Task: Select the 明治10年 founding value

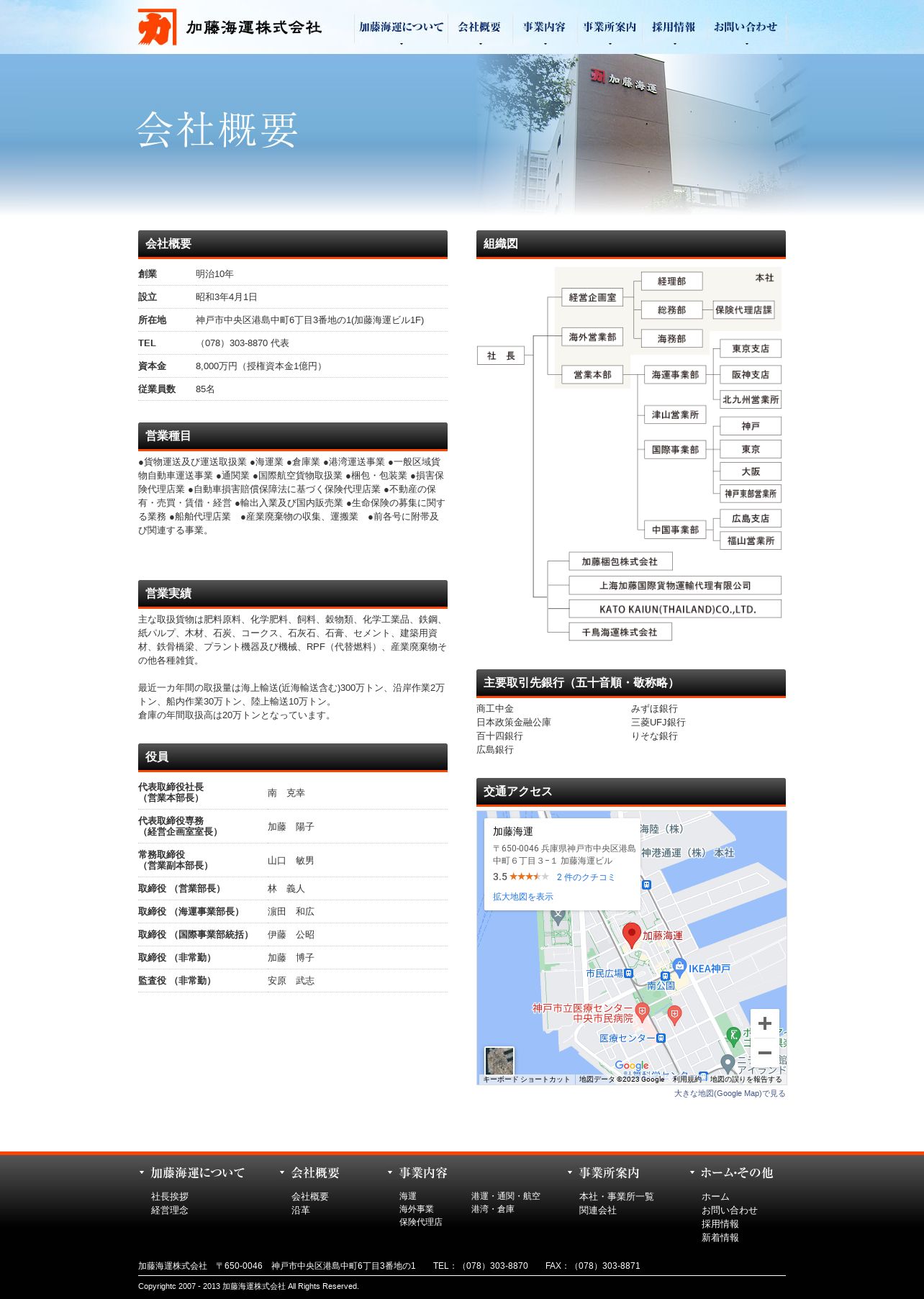Action: pos(214,274)
